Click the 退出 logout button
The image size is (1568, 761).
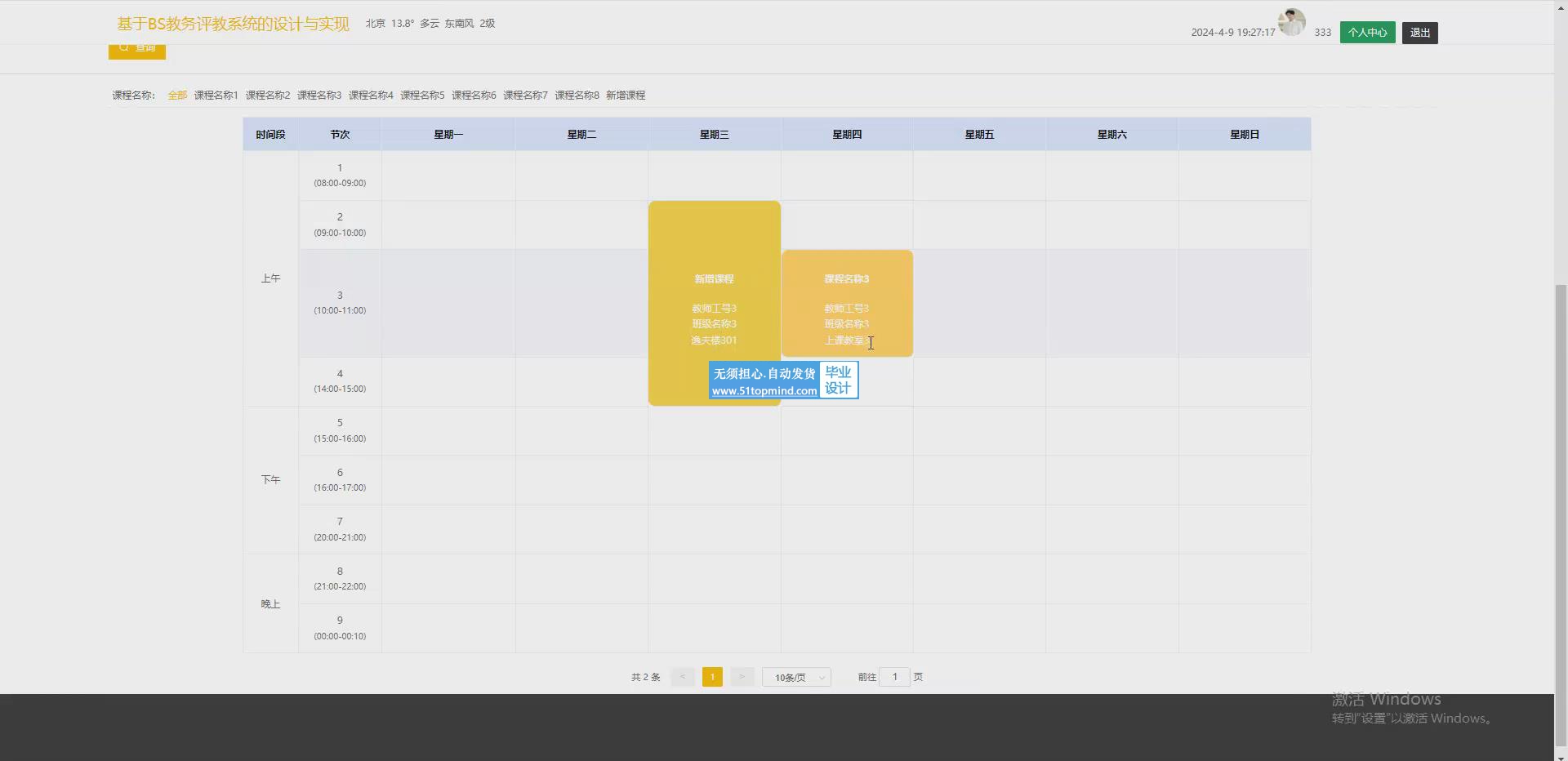tap(1419, 33)
